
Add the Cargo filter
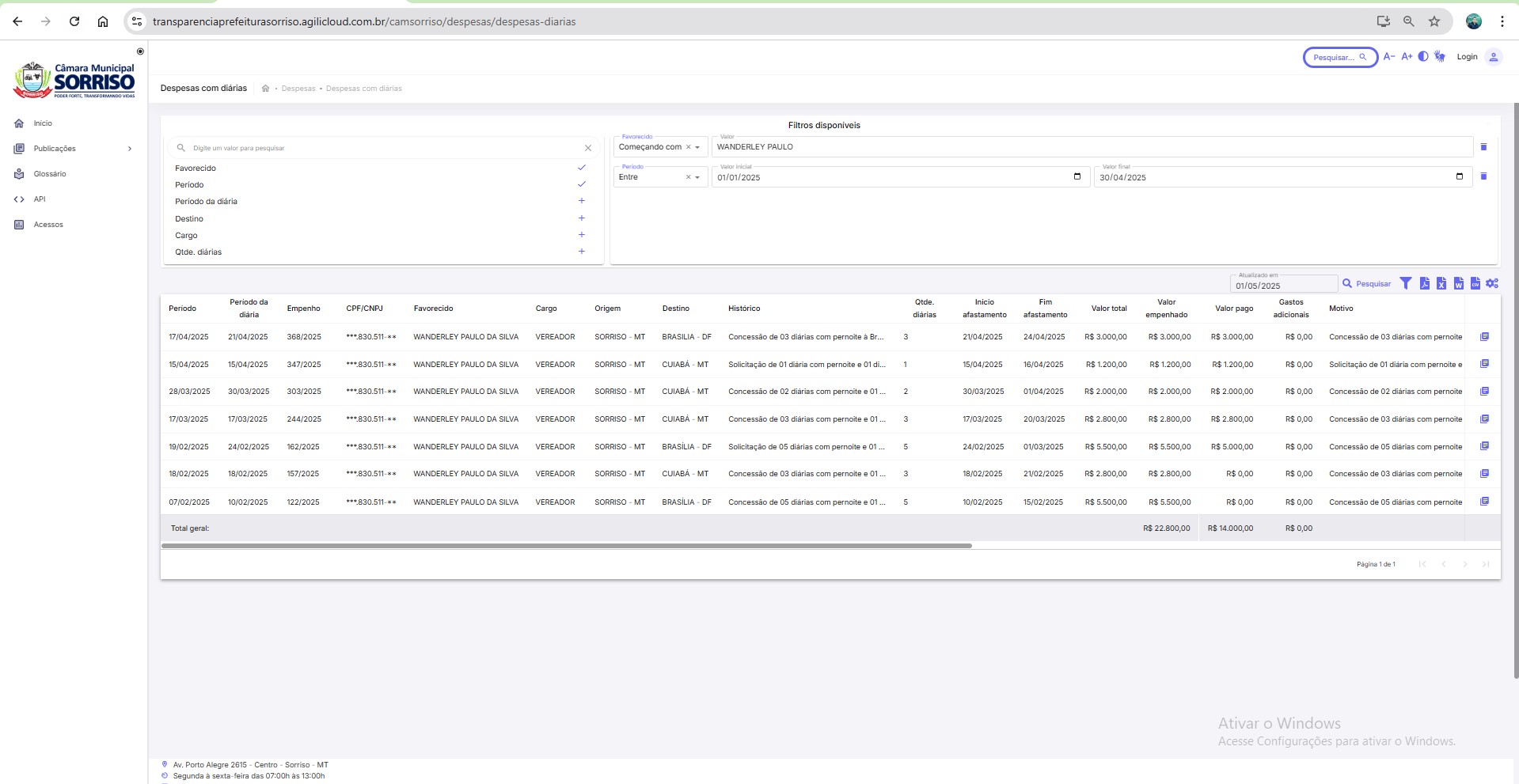point(581,235)
